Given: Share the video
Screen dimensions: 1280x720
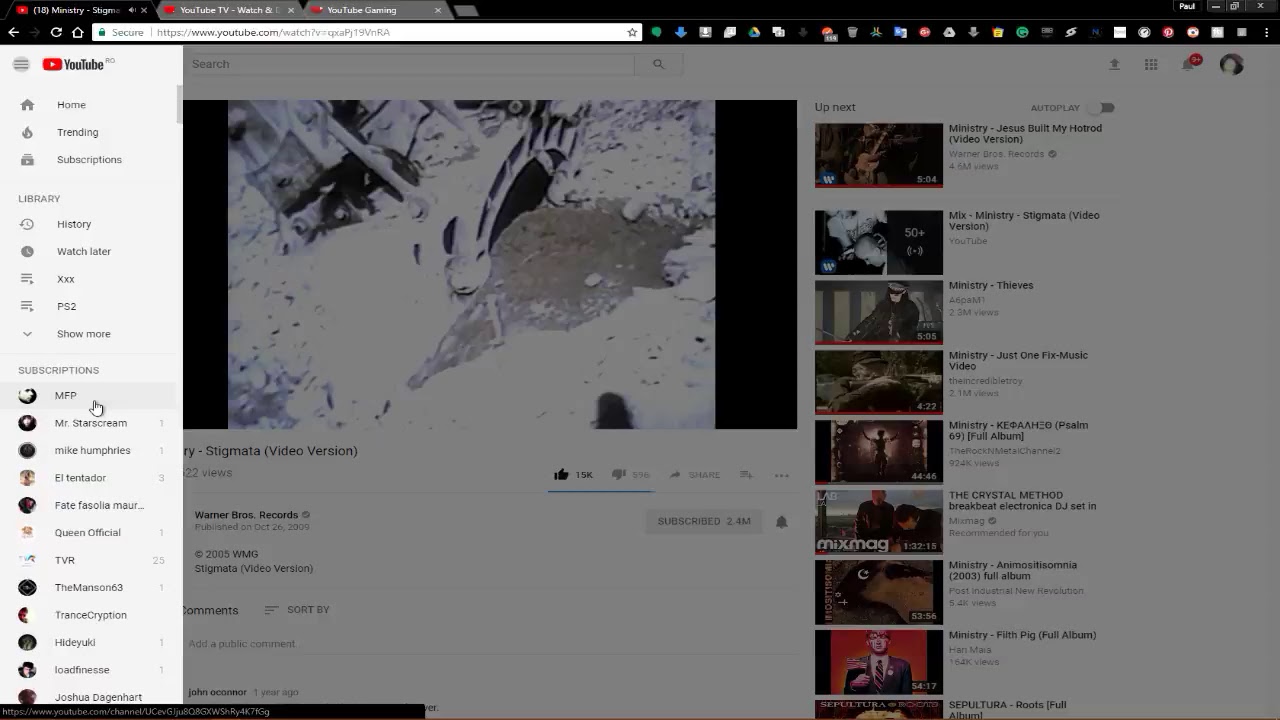Looking at the screenshot, I should pyautogui.click(x=695, y=475).
